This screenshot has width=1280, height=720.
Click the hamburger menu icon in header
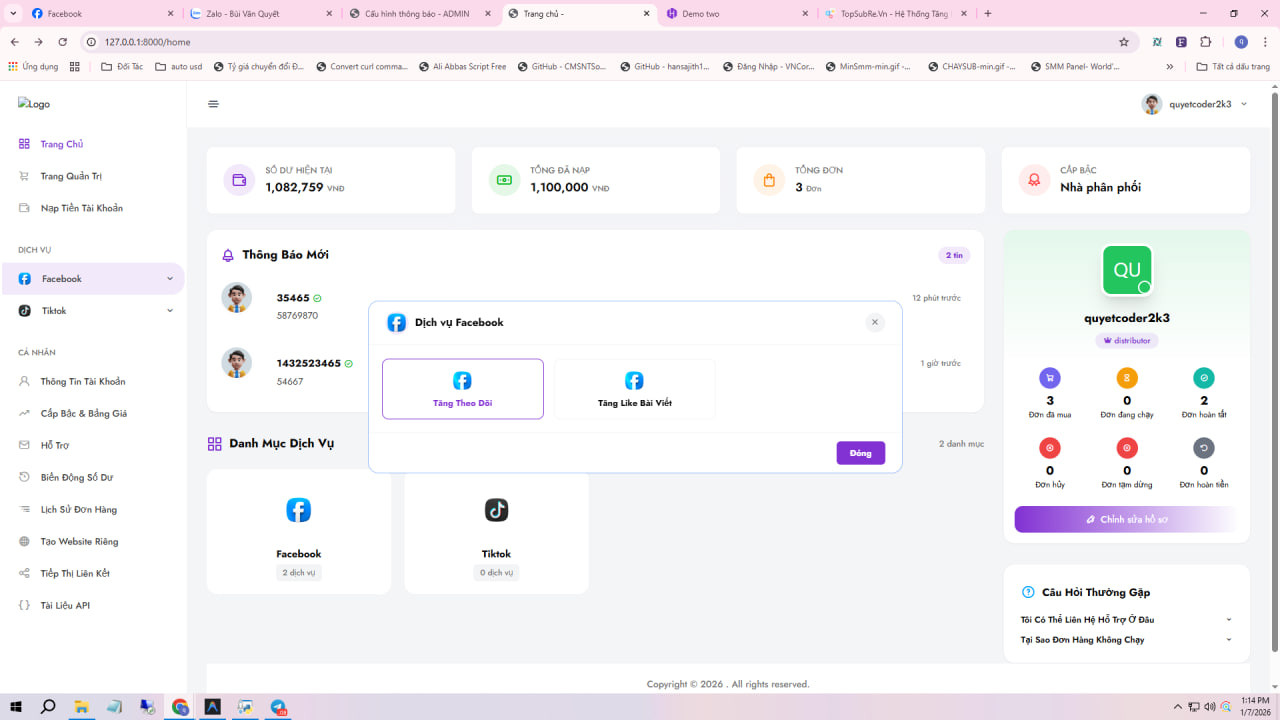tap(213, 104)
